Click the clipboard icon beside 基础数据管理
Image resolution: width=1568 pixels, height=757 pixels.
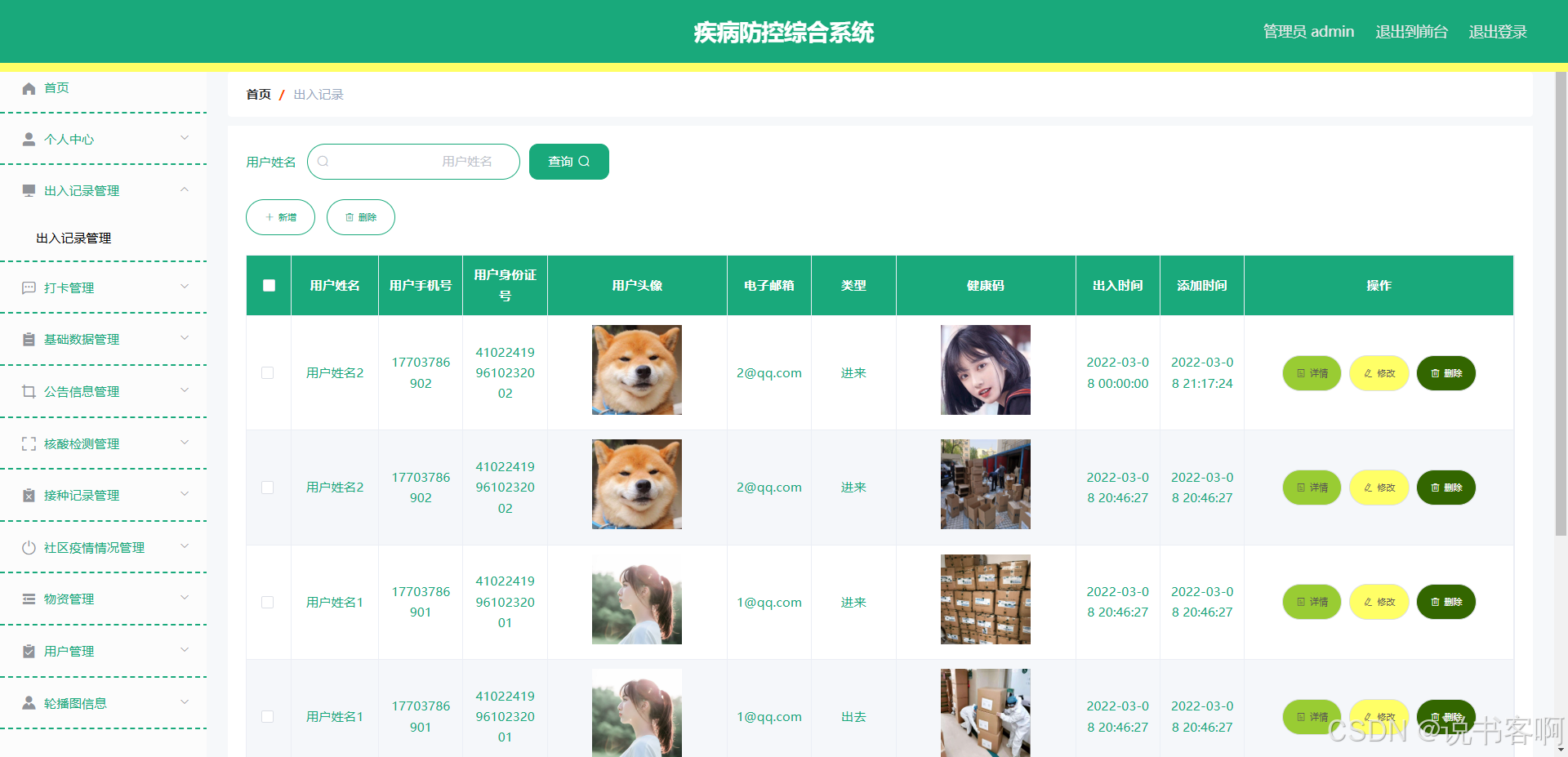point(29,339)
